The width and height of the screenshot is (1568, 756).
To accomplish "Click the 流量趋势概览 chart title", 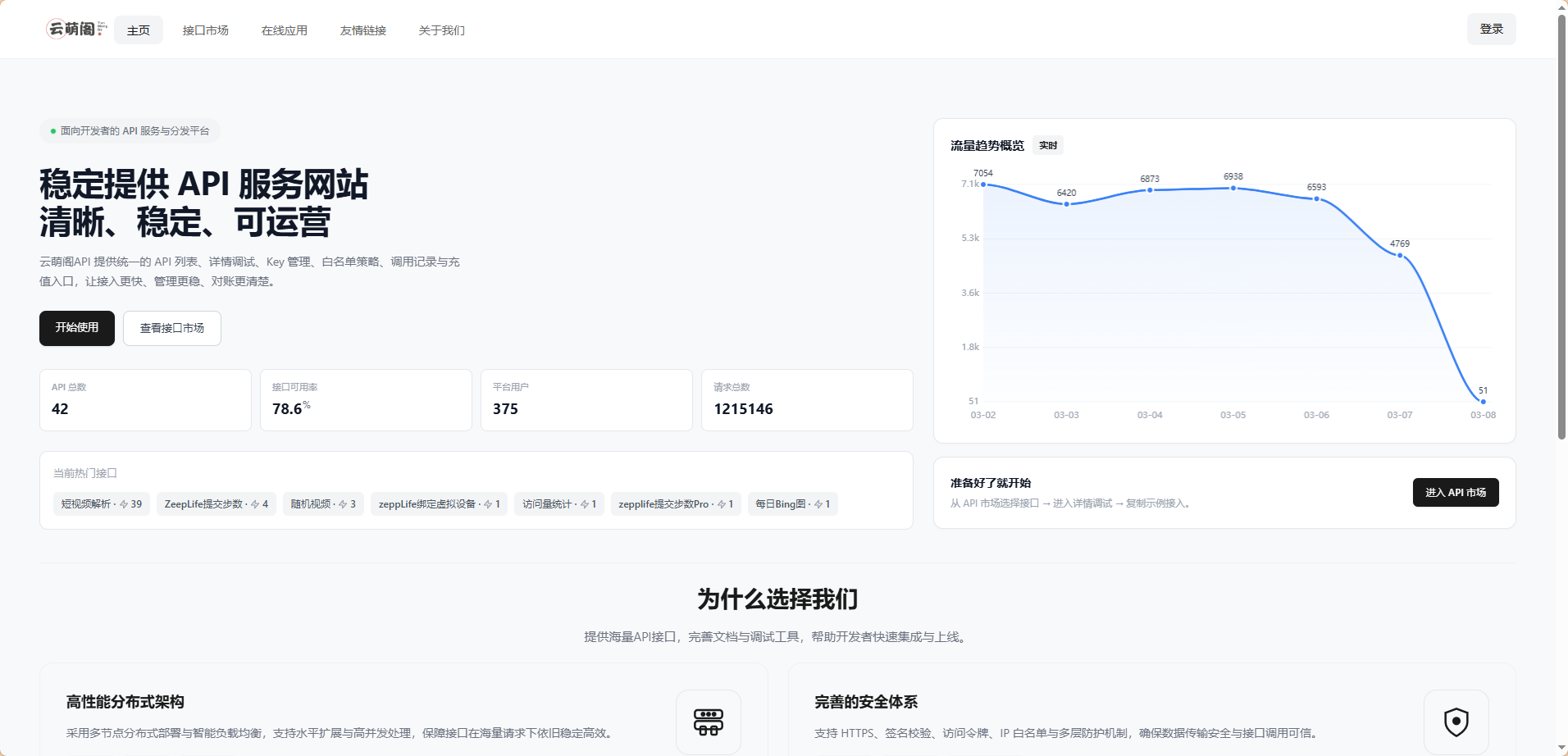I will tap(987, 146).
